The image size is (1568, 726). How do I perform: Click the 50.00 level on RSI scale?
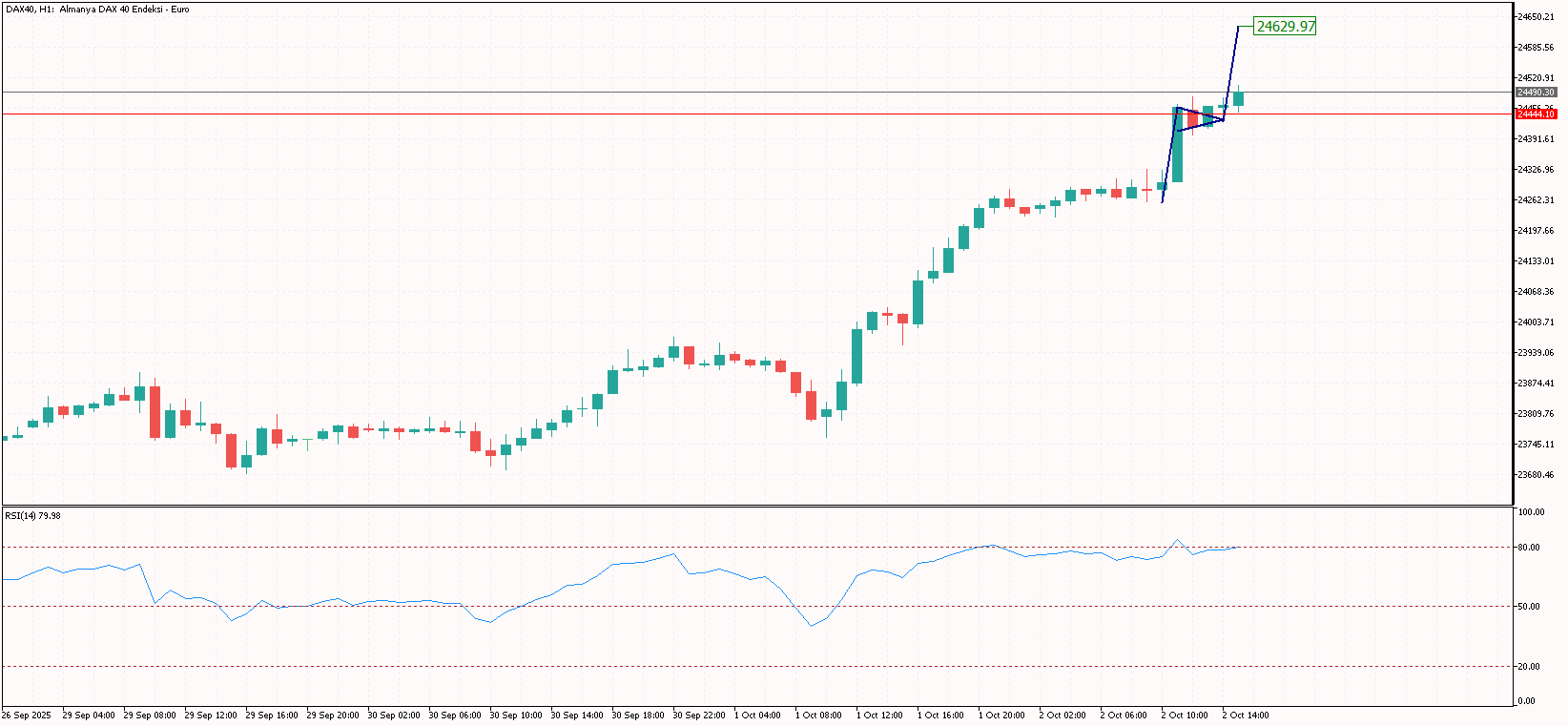1529,607
